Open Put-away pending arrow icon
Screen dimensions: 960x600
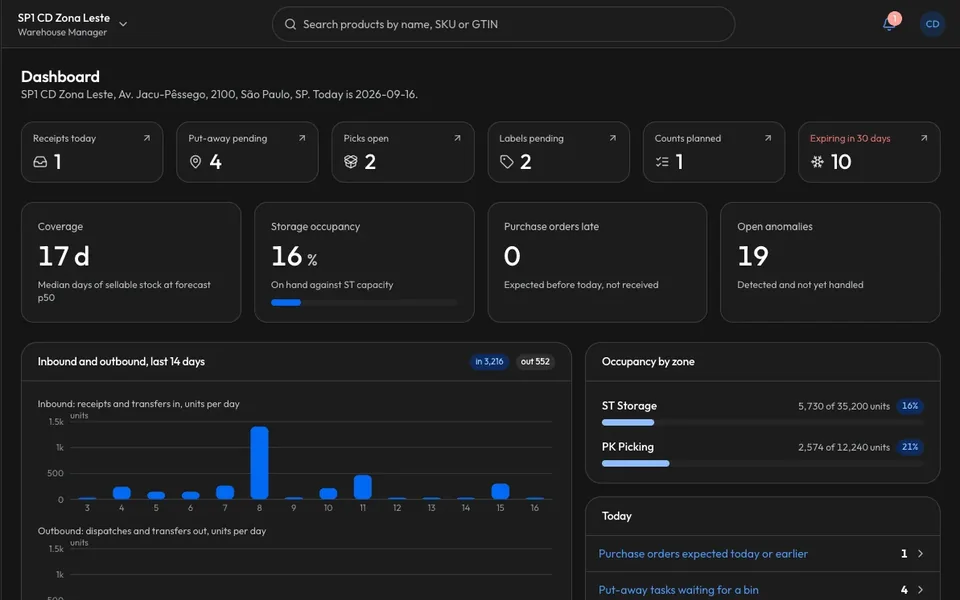coord(302,138)
